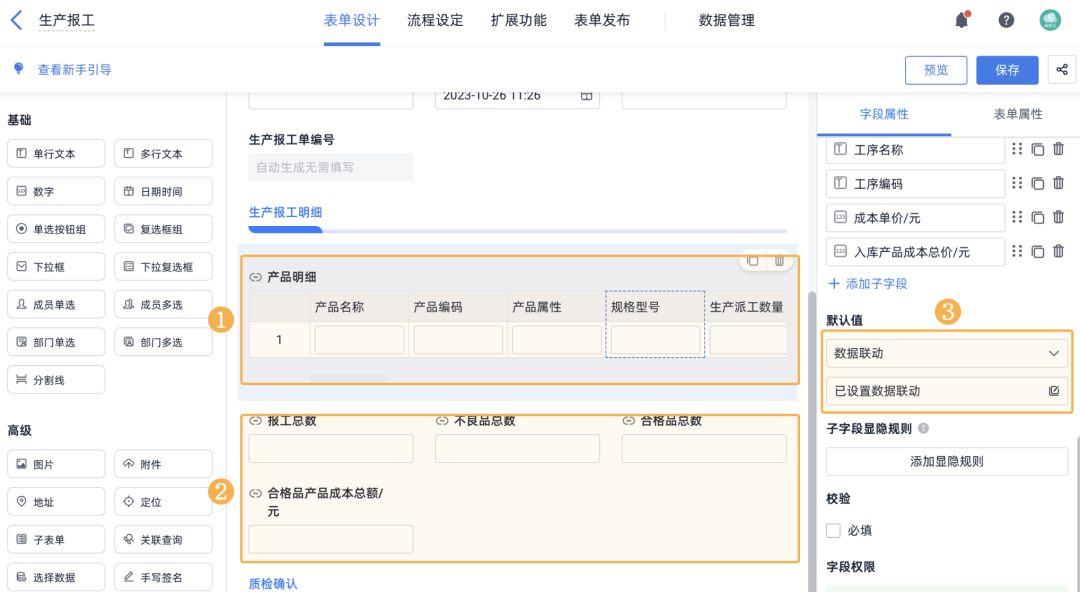This screenshot has height=592, width=1080.
Task: Edit the 已设置数据联动 setting icon
Action: coord(1054,391)
